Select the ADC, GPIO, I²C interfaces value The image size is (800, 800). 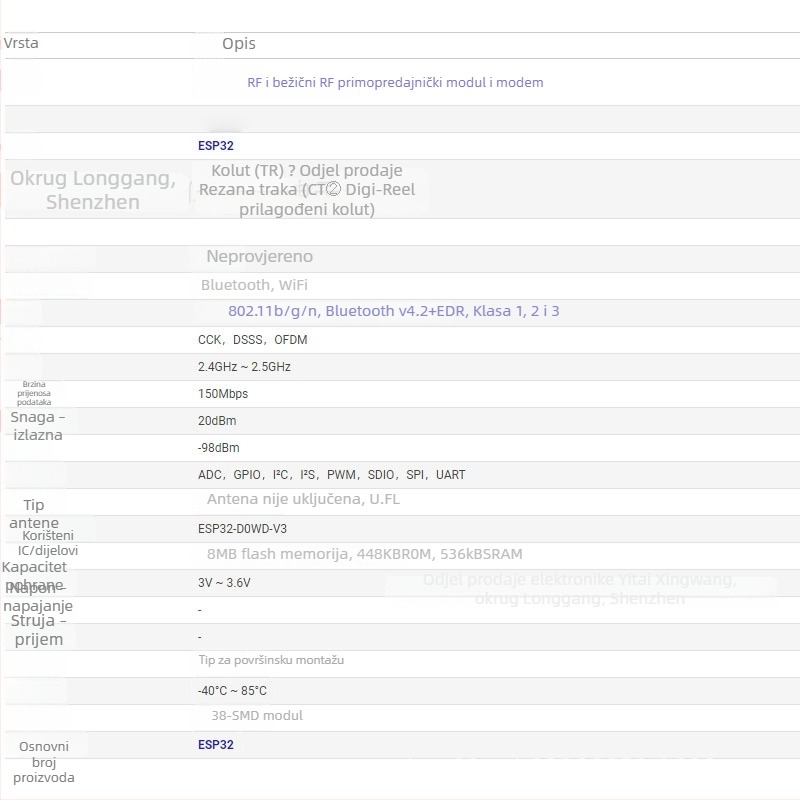tap(332, 475)
